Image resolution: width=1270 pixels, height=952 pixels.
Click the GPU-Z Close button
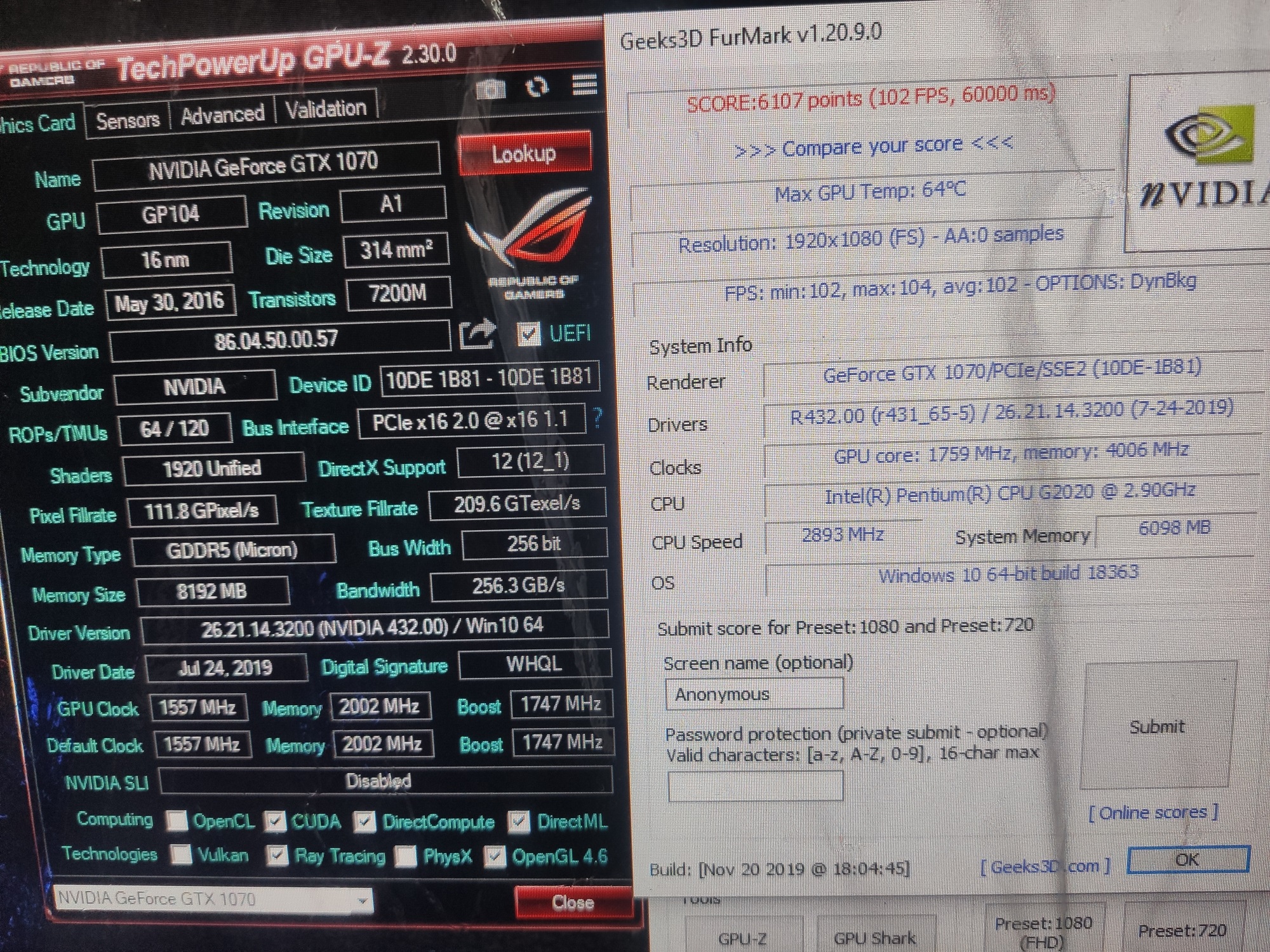pyautogui.click(x=573, y=902)
